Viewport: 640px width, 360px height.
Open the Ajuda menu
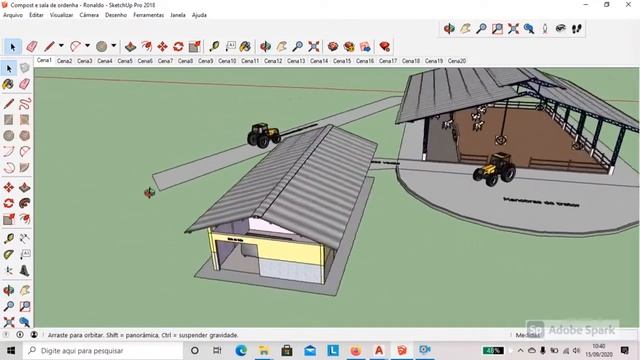point(199,15)
